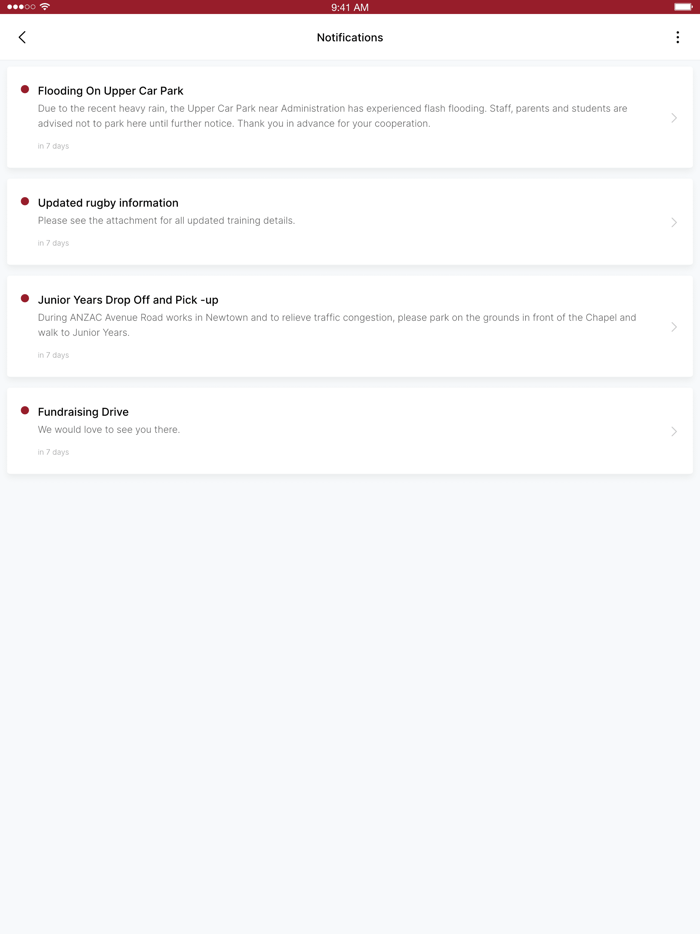Open the Updated rugby information title
700x934 pixels.
(x=108, y=203)
